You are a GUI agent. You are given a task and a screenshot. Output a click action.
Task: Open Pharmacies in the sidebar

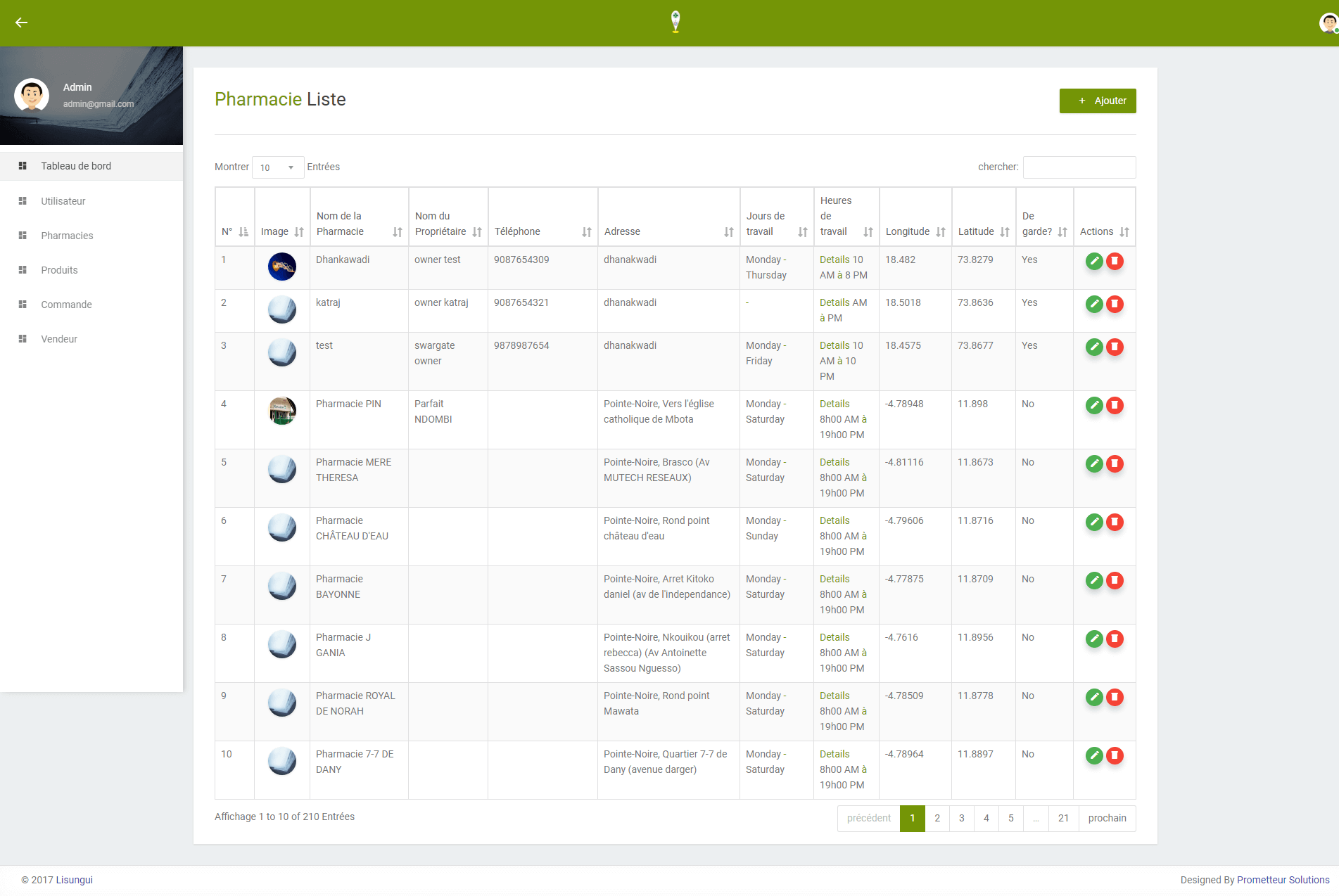click(67, 236)
